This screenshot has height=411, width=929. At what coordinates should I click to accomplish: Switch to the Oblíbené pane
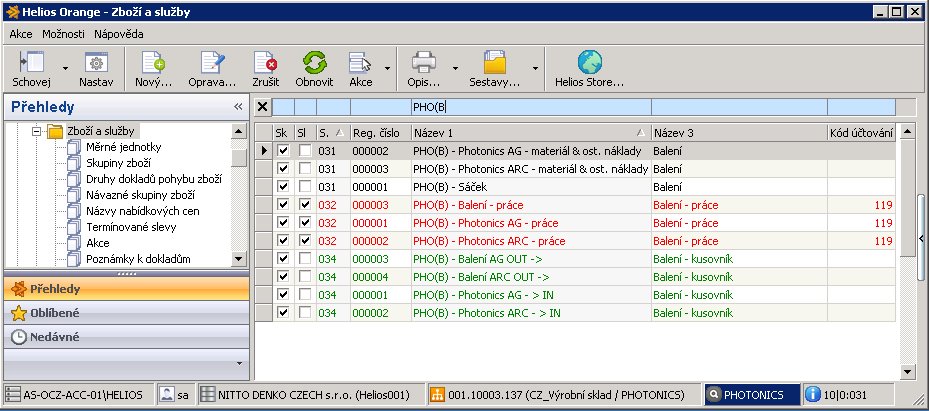click(x=127, y=313)
